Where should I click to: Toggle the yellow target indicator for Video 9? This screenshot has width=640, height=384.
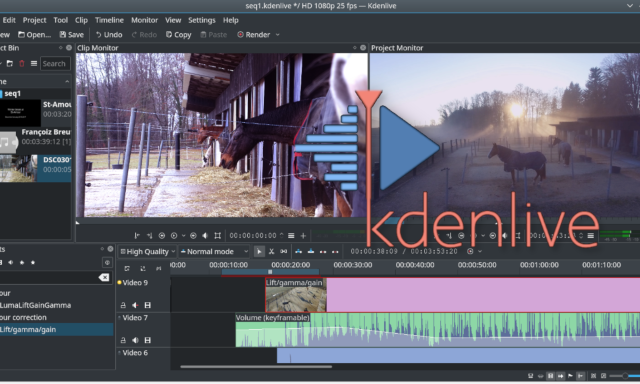click(119, 282)
